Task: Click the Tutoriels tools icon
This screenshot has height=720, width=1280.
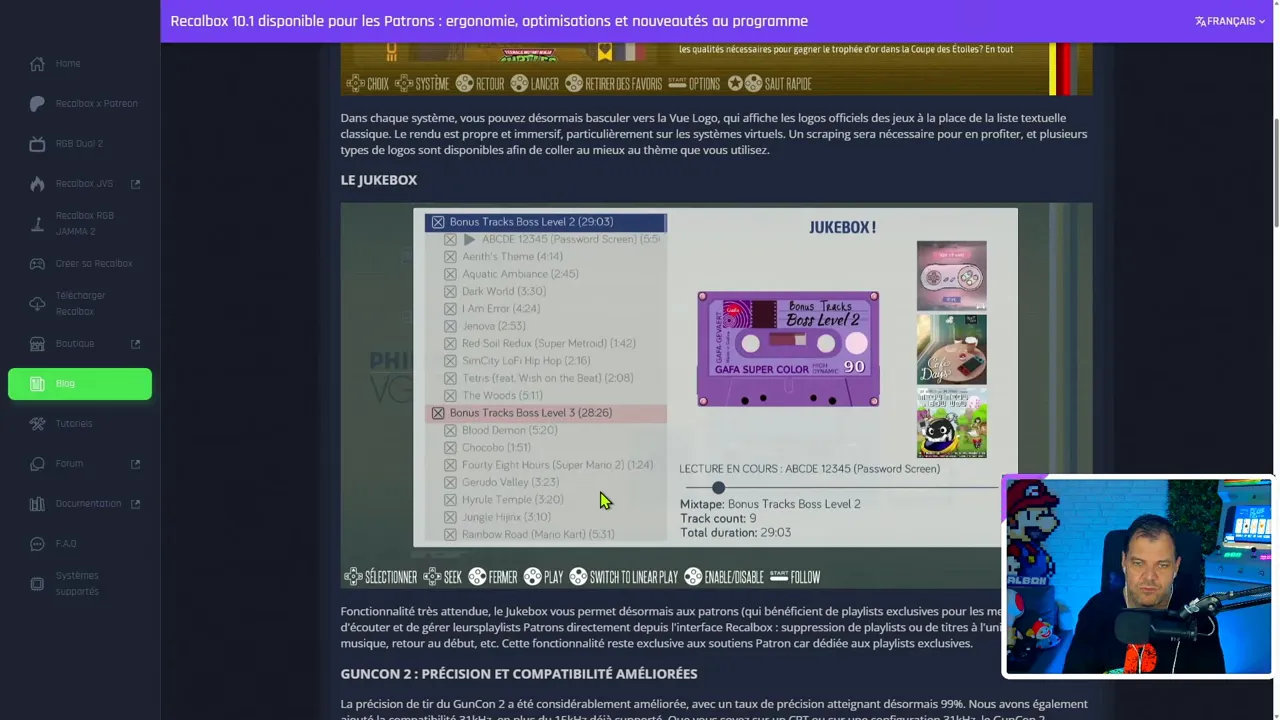Action: (x=37, y=424)
